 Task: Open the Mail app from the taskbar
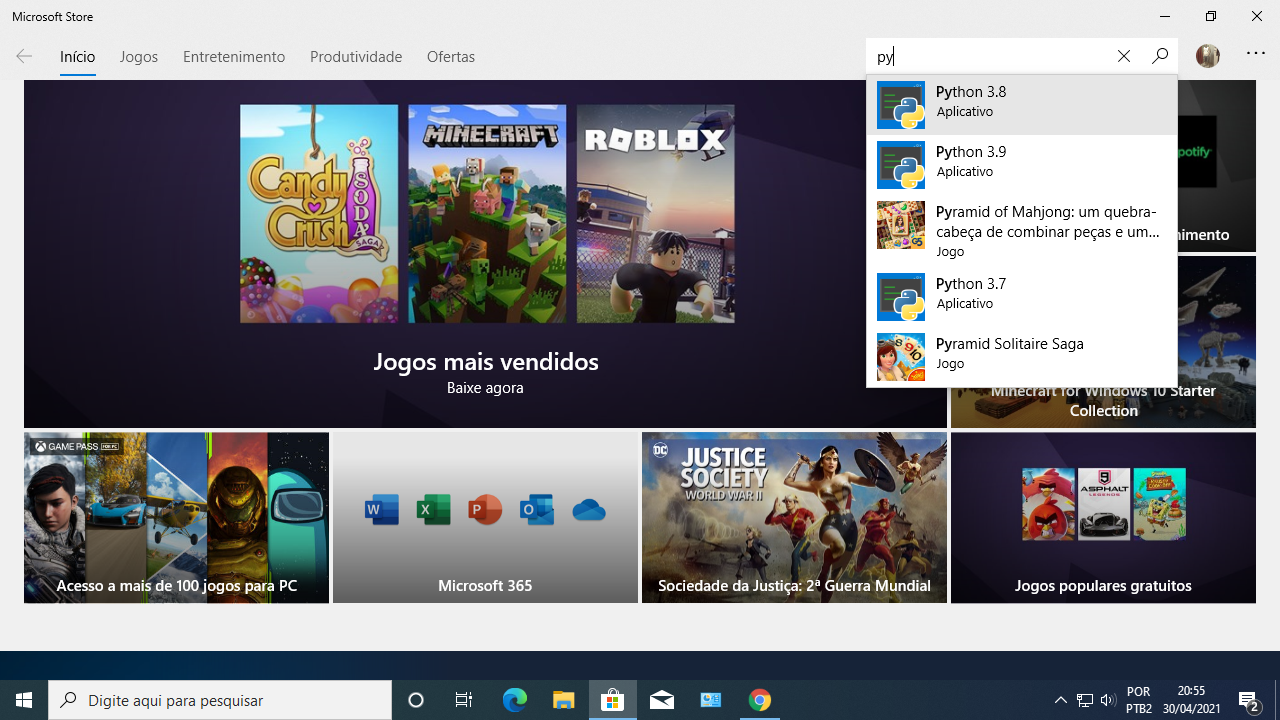click(x=661, y=700)
